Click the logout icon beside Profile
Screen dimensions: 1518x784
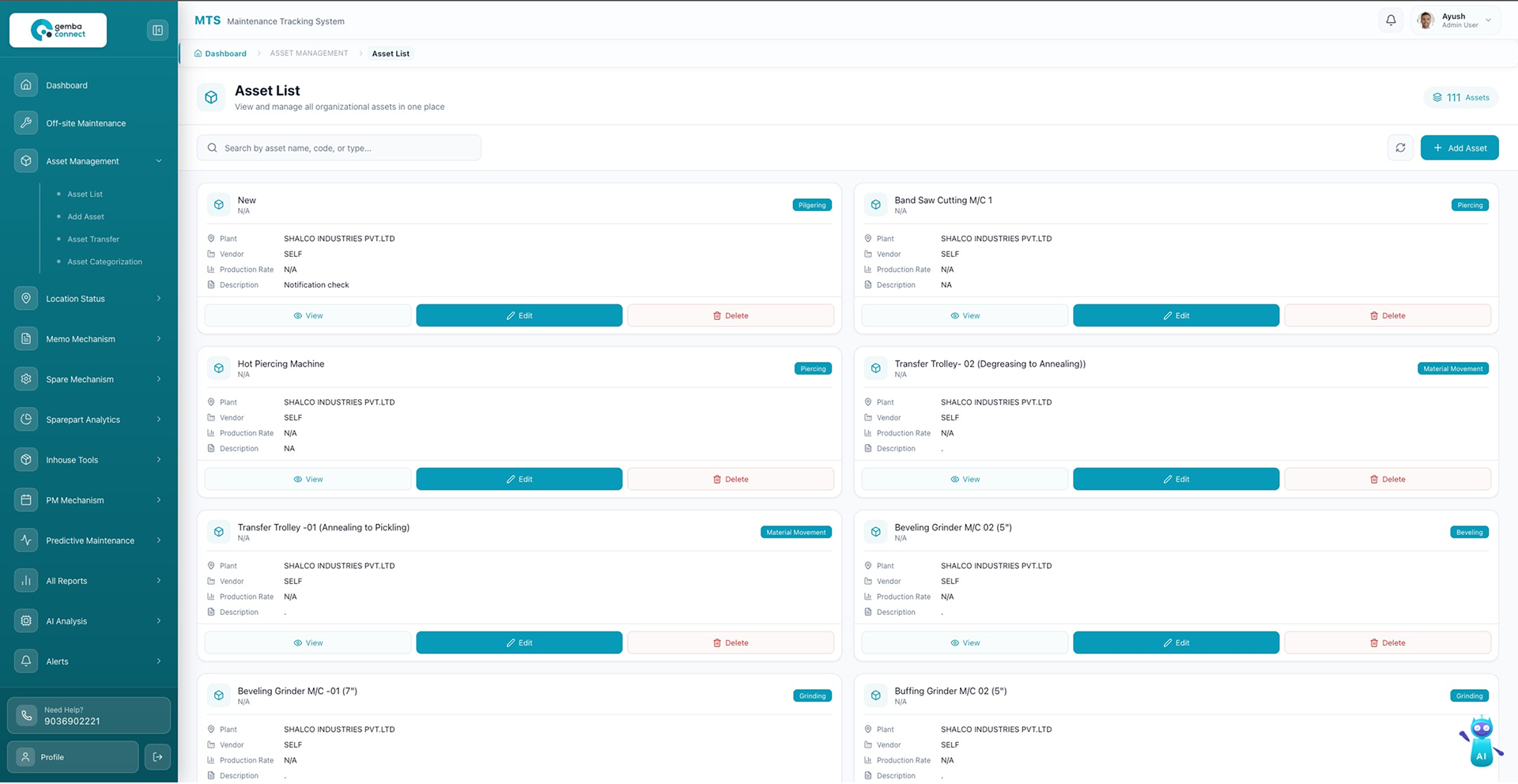point(157,757)
